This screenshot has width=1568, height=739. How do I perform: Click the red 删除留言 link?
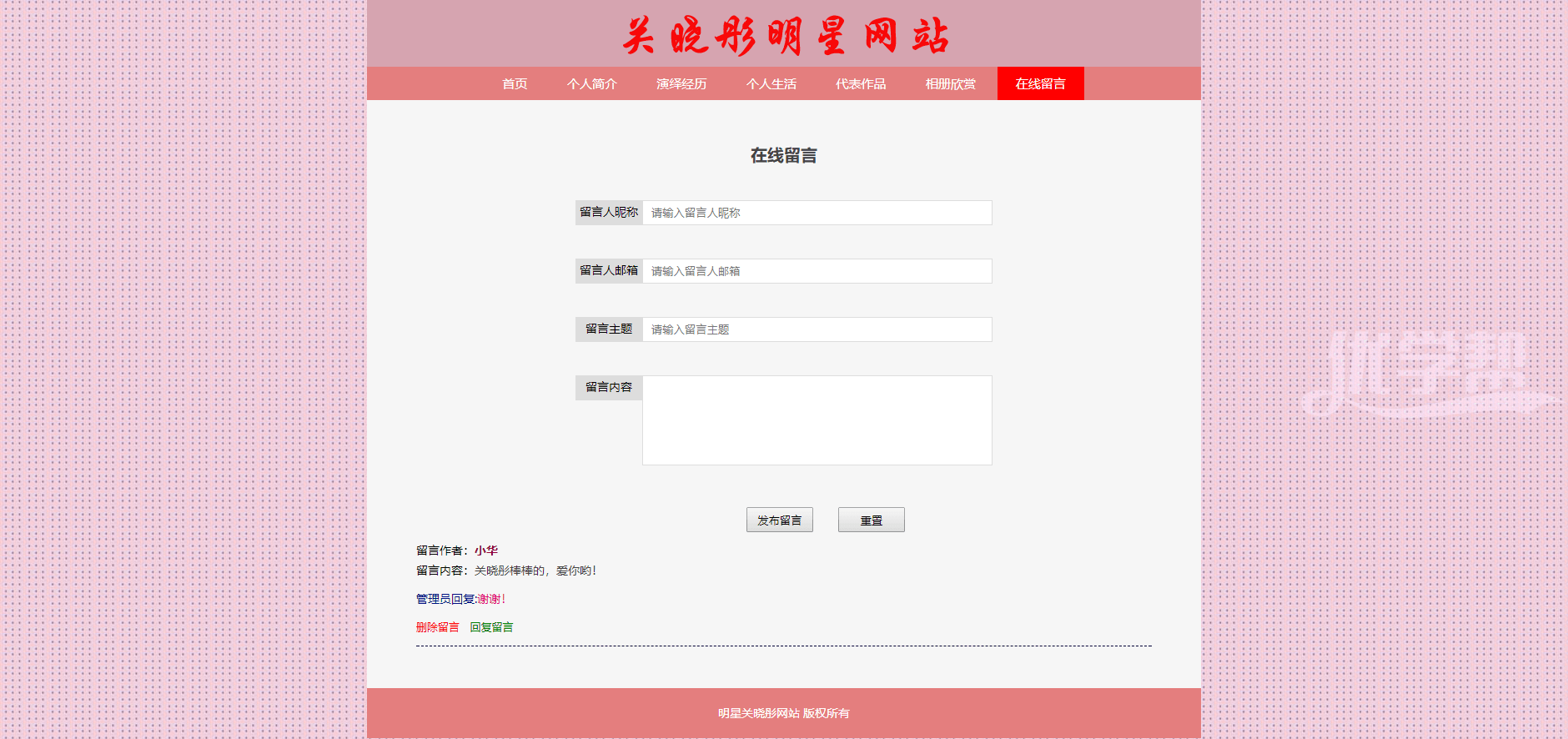437,627
